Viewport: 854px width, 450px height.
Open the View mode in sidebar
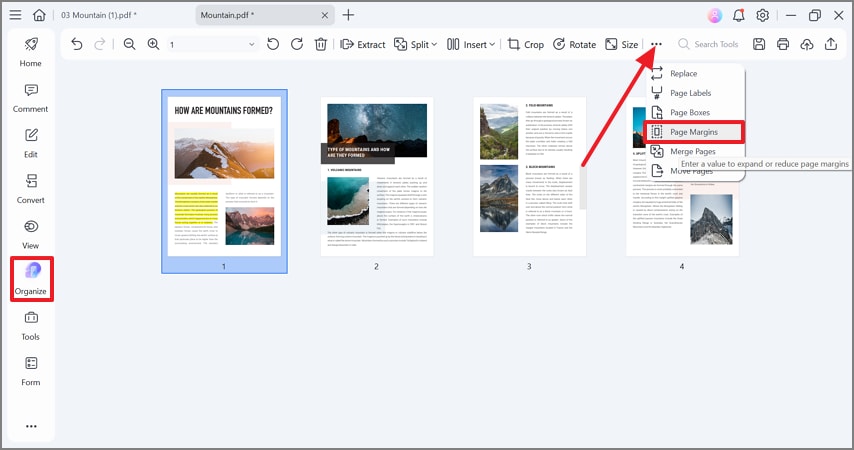coord(30,235)
